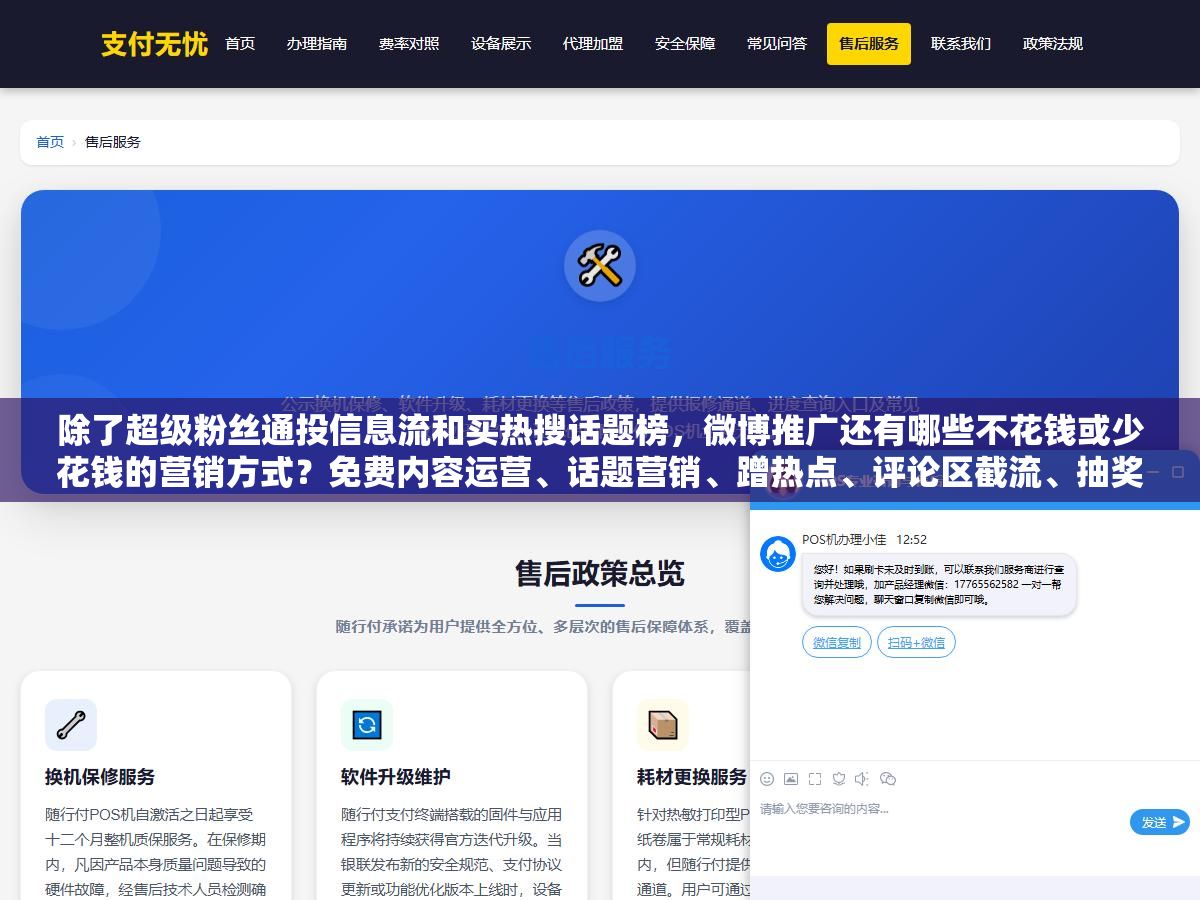Toggle the chat sound speaker icon
This screenshot has height=900, width=1200.
click(x=862, y=778)
